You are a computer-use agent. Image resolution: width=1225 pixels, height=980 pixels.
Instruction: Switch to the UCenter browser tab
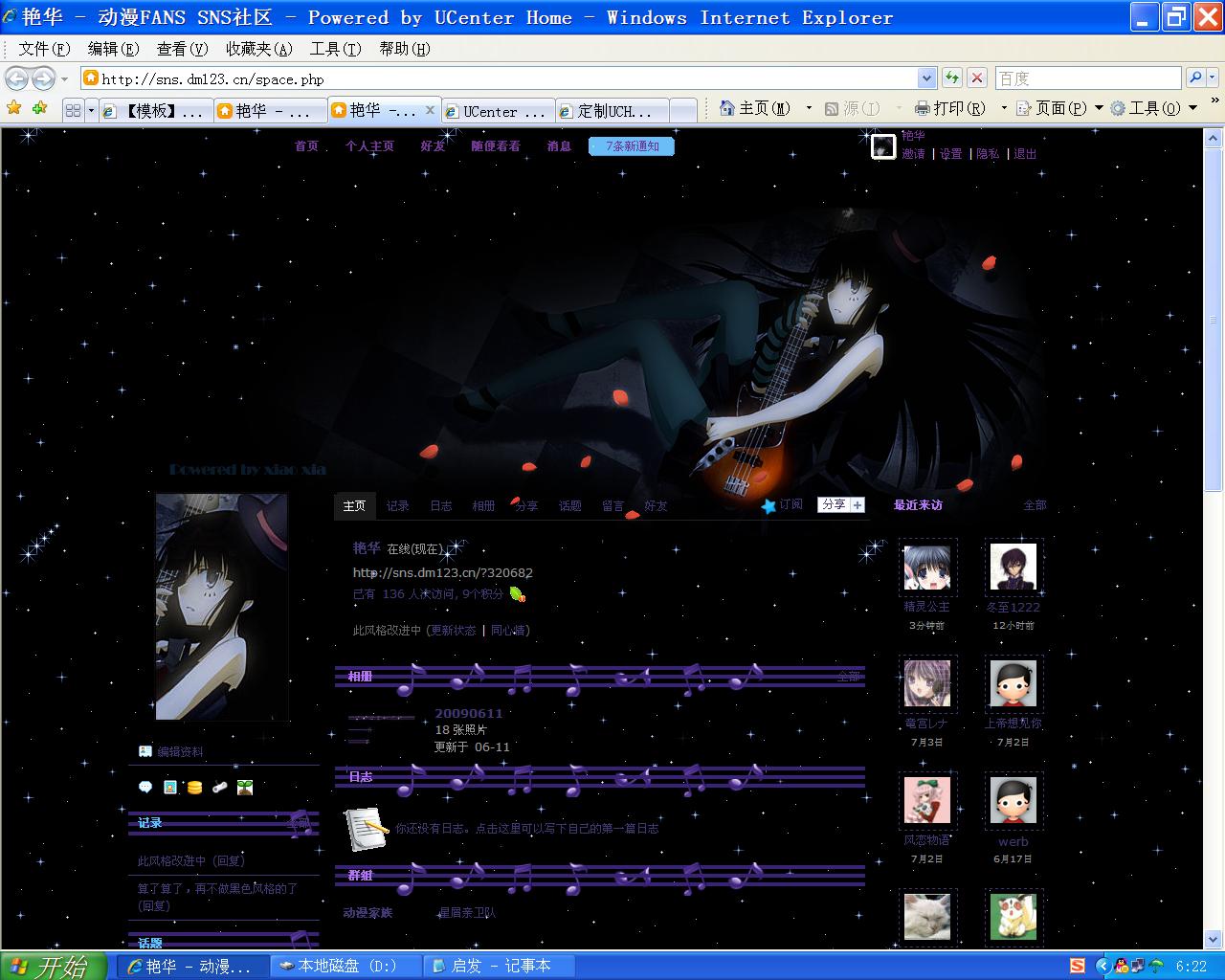pyautogui.click(x=498, y=111)
